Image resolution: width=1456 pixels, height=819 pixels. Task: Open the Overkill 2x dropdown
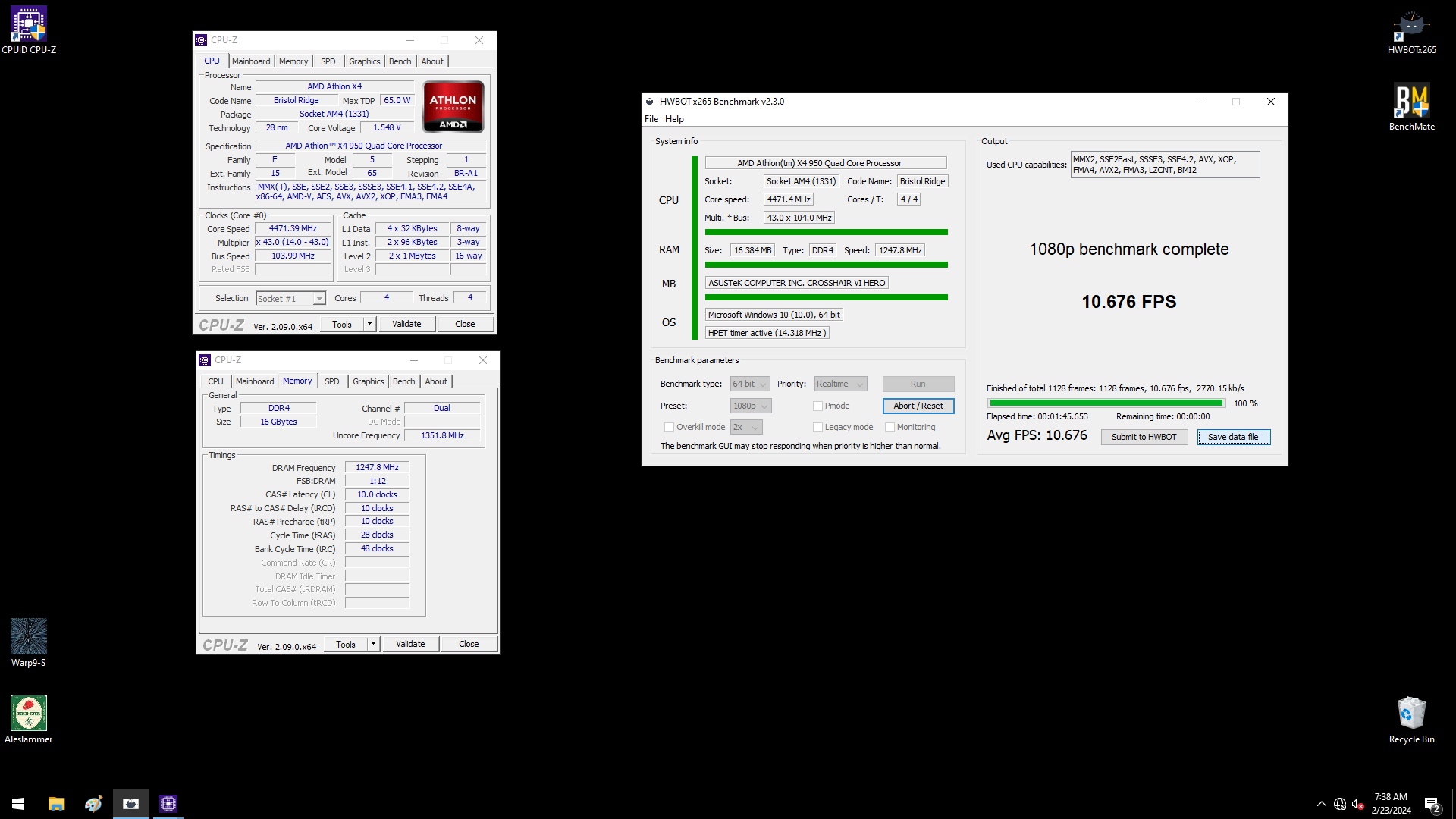745,428
